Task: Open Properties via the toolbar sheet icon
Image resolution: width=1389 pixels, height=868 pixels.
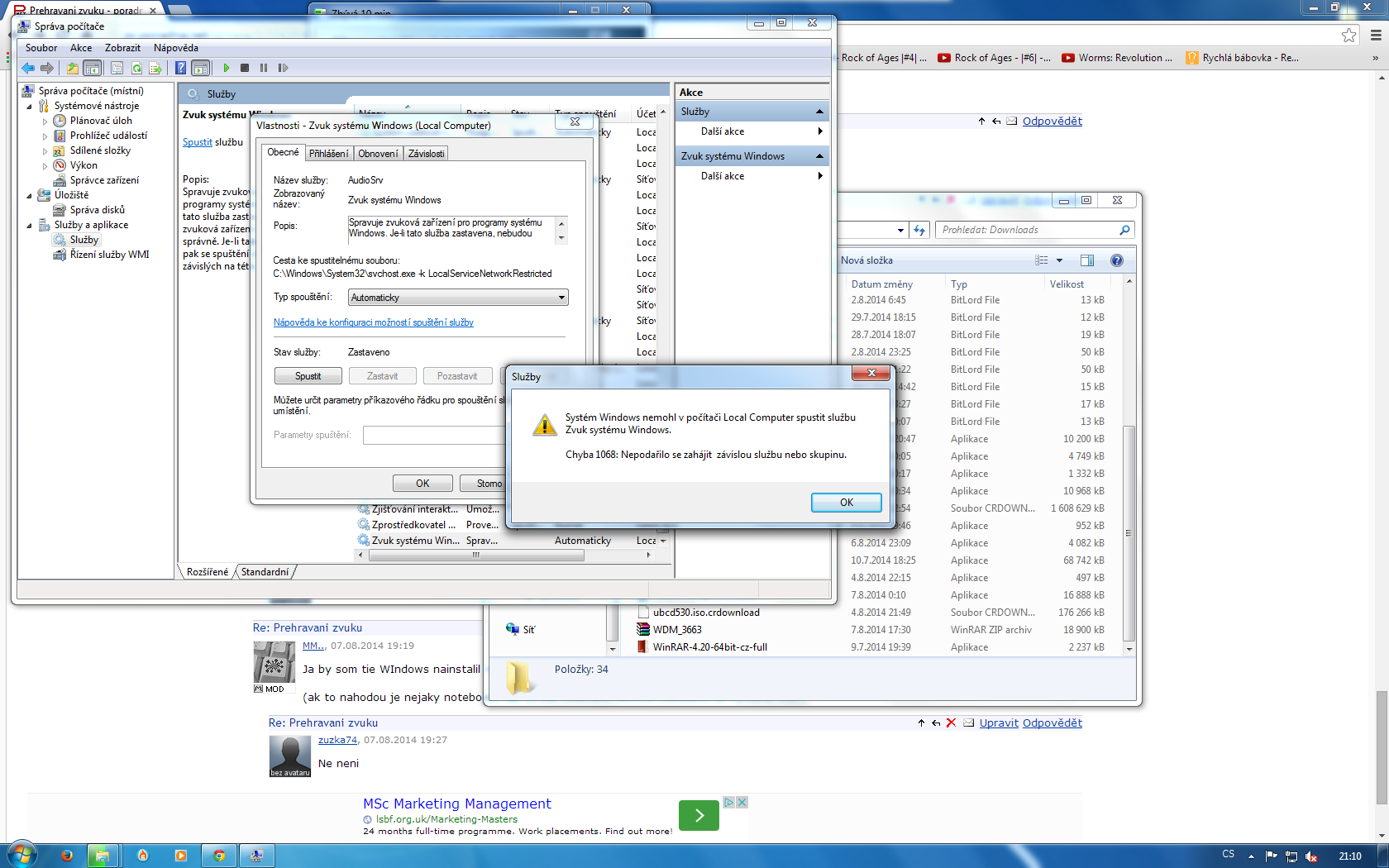Action: pyautogui.click(x=117, y=68)
